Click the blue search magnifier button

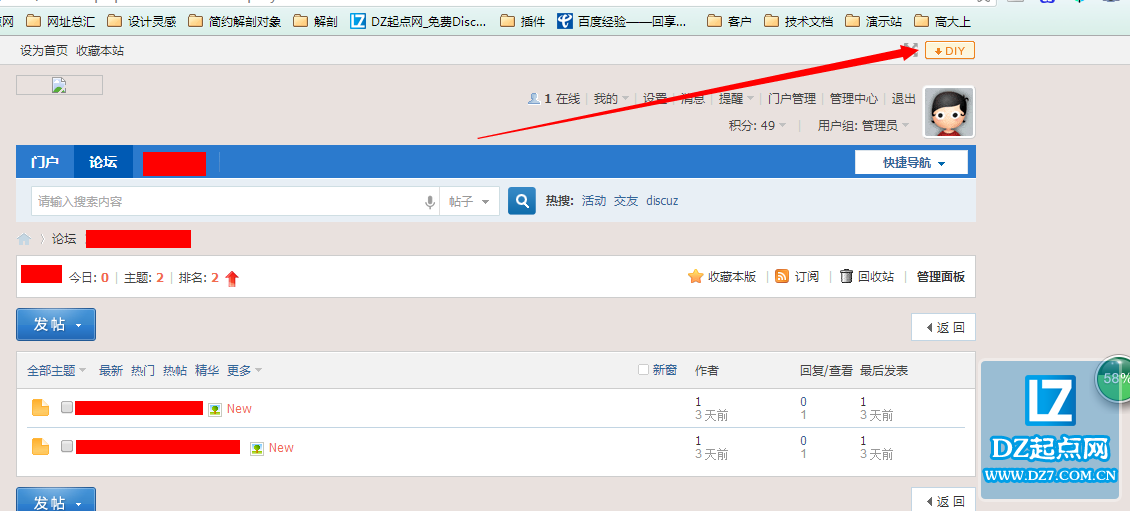(522, 201)
